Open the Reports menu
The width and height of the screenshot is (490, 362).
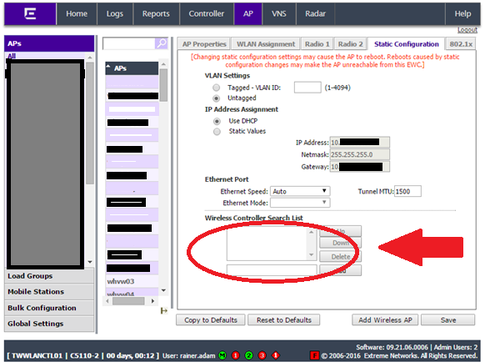pos(156,14)
